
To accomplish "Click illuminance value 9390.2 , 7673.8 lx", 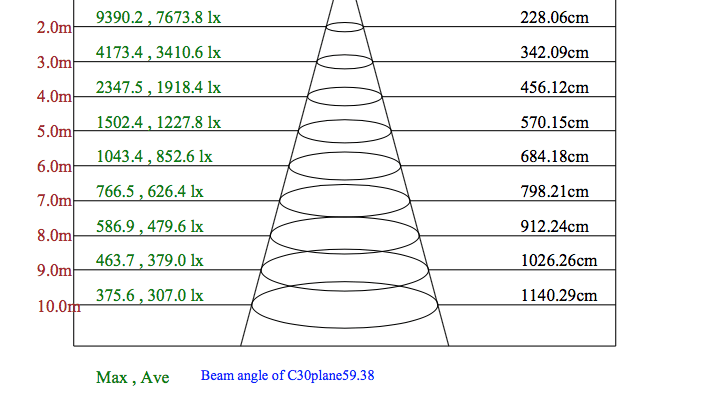I will tap(158, 17).
